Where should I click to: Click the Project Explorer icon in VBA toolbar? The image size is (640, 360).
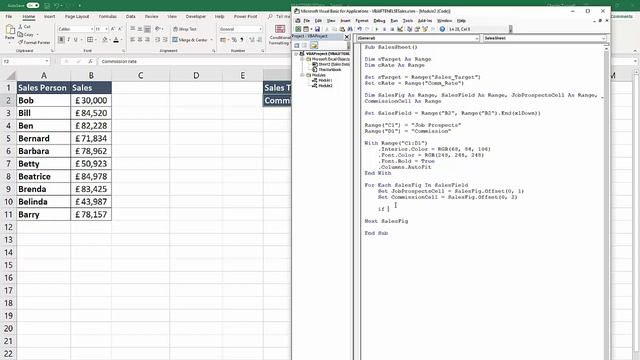point(409,29)
